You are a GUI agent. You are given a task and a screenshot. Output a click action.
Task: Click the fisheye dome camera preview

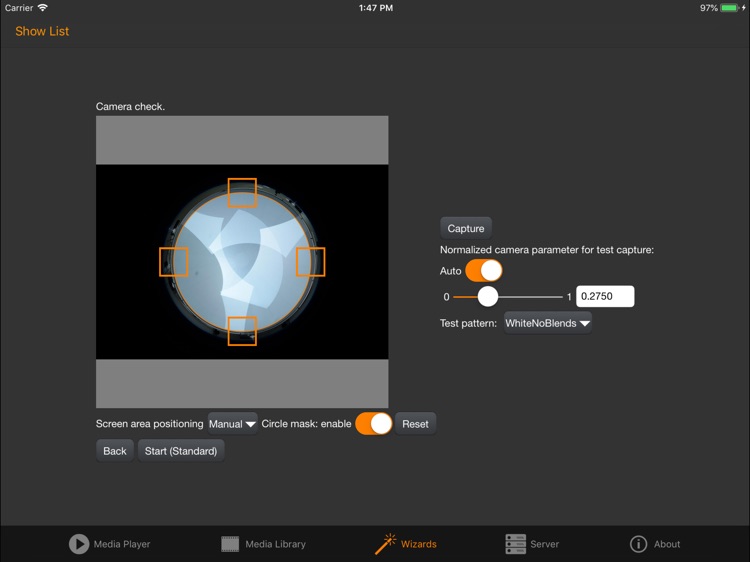242,262
